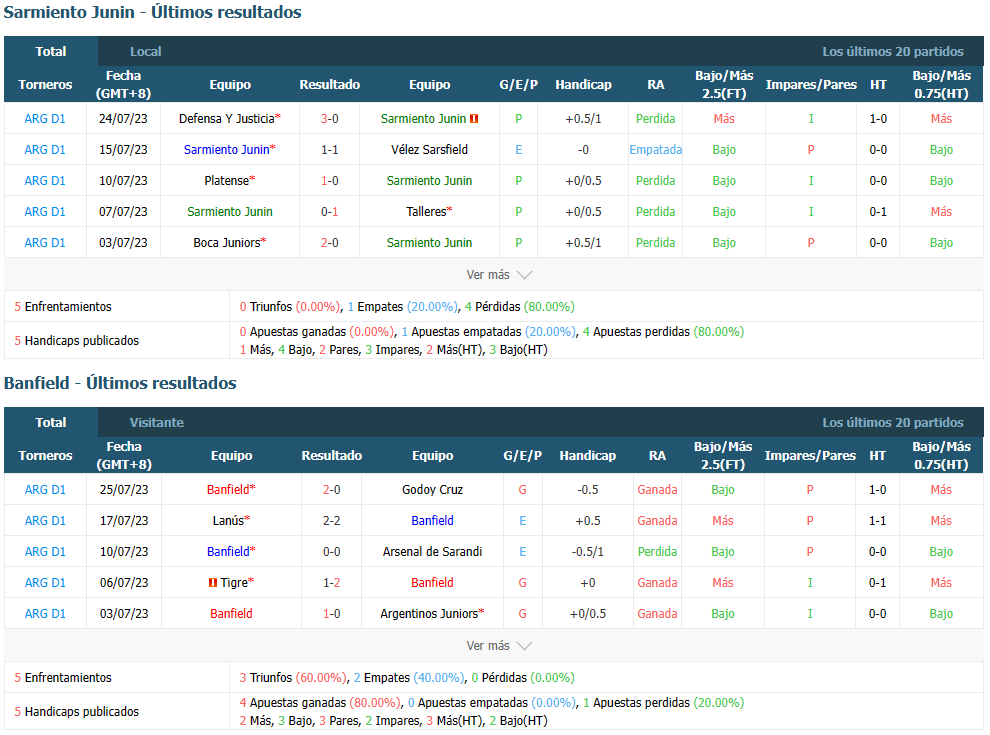Open ARG D1 link in the 07/07/23 row
Viewport: 990px width, 735px height.
pyautogui.click(x=45, y=212)
